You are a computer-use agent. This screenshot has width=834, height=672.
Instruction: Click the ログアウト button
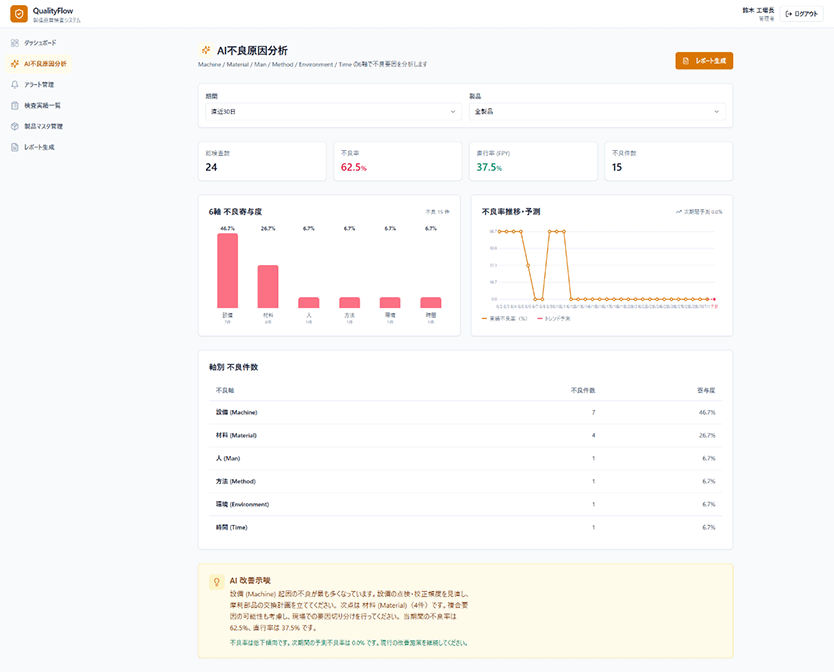point(802,14)
